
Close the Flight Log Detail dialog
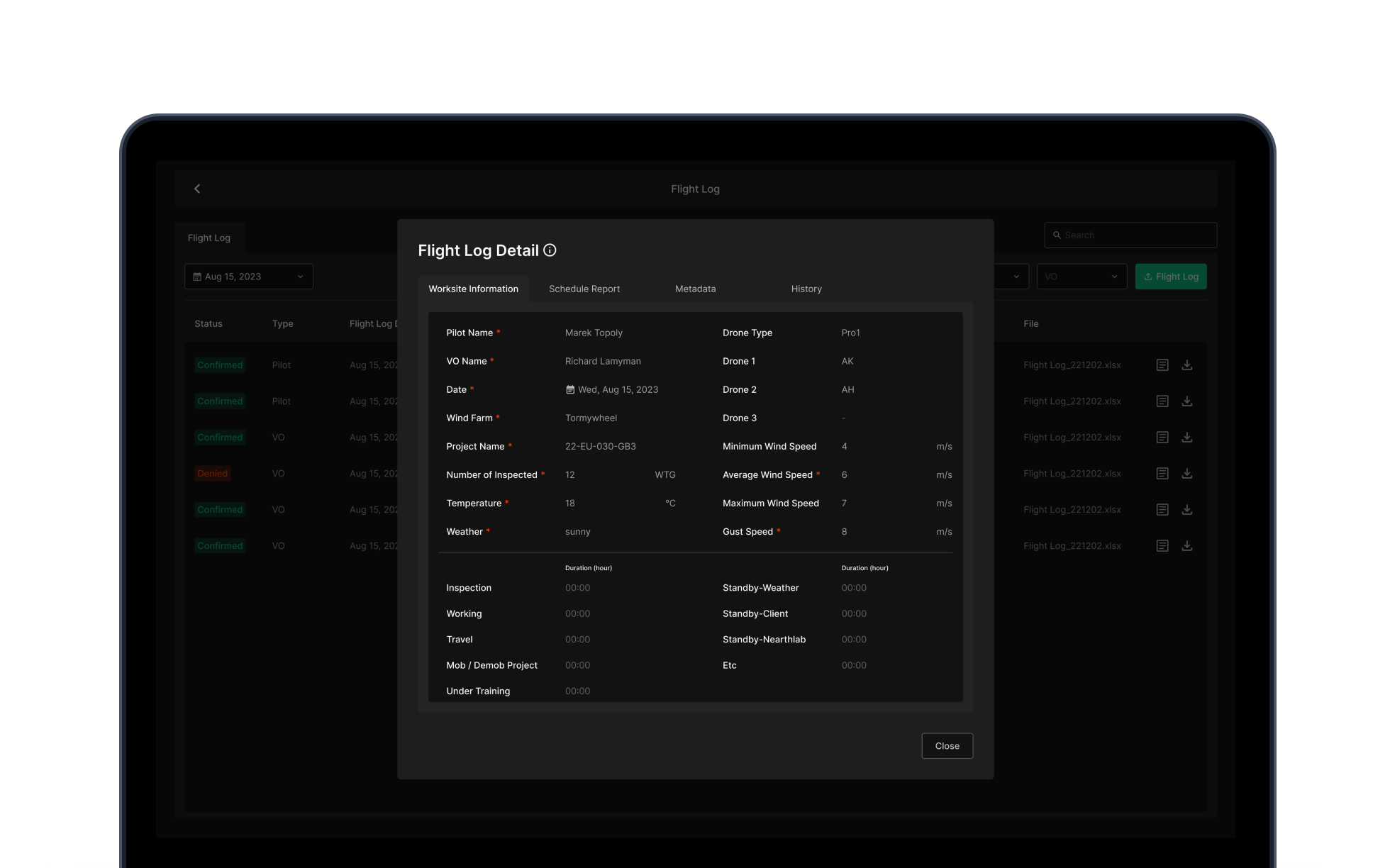(x=947, y=745)
